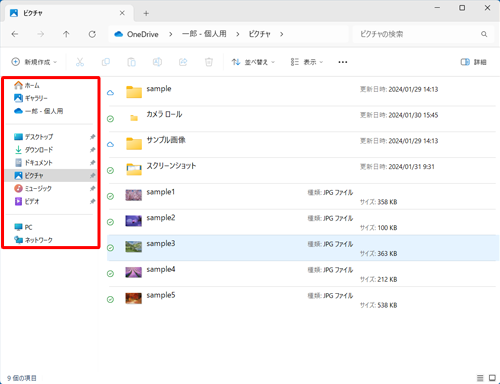Image resolution: width=500 pixels, height=384 pixels.
Task: Add a new tab with plus button
Action: [146, 13]
